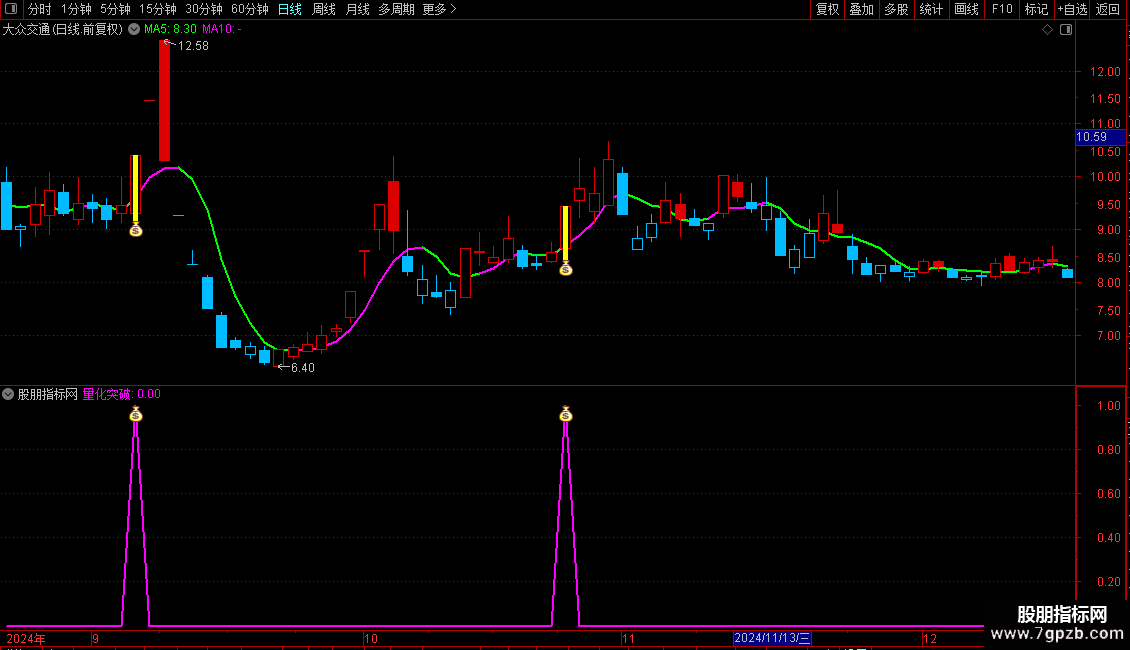Click the 大众交通(日线.前复权) chart title

[63, 30]
